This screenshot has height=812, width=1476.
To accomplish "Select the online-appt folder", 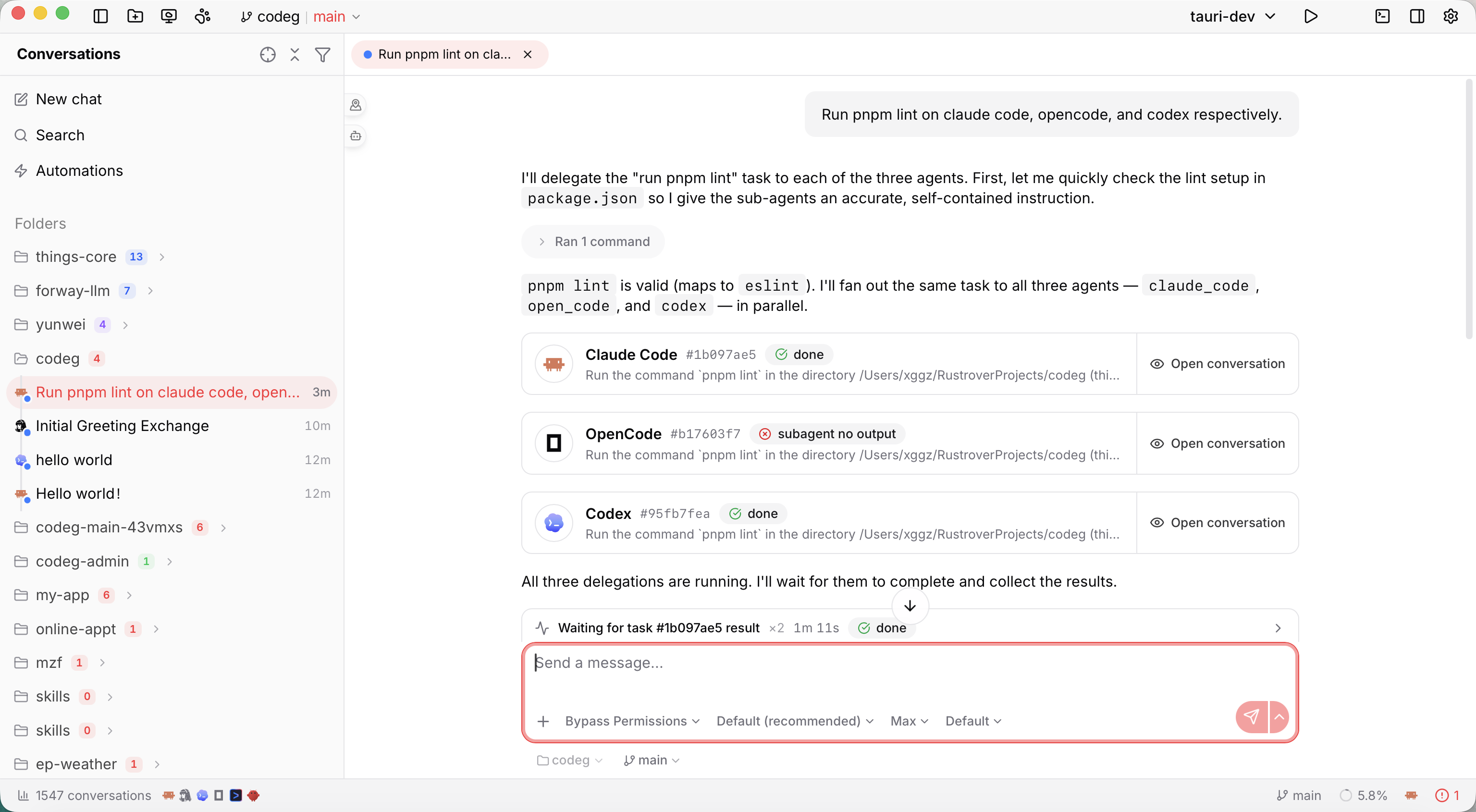I will (172, 629).
